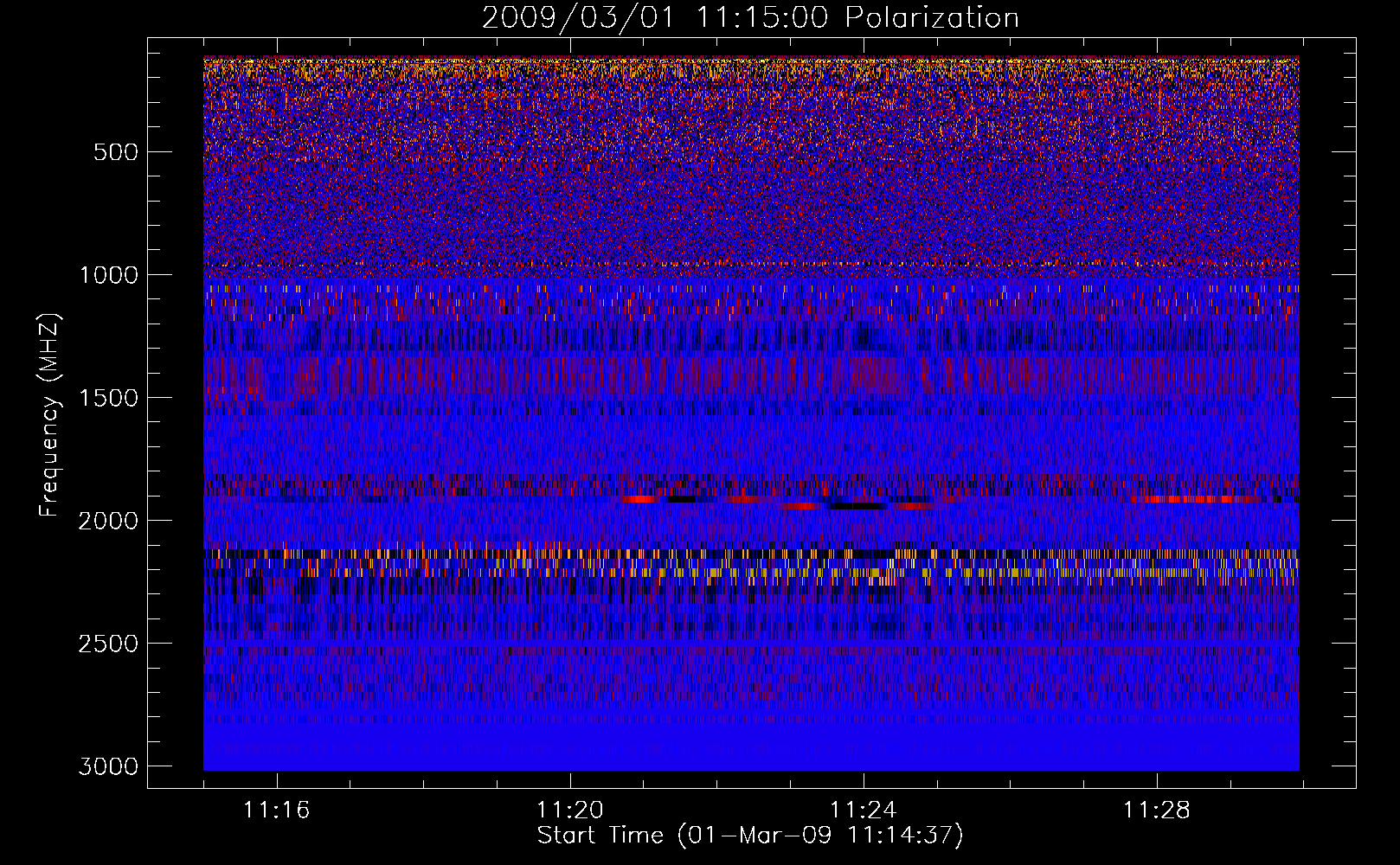The width and height of the screenshot is (1400, 865).
Task: Click the 1000 frequency tick label
Action: pos(108,275)
